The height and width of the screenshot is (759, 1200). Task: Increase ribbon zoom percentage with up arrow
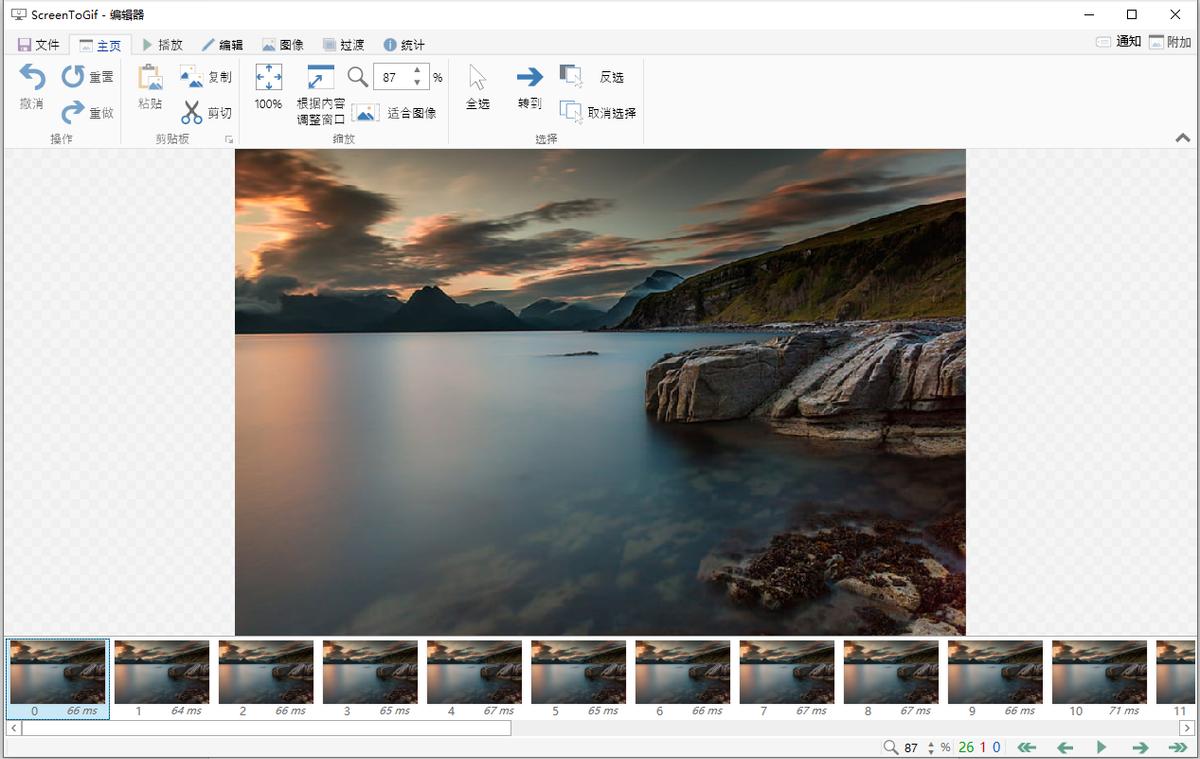[417, 71]
